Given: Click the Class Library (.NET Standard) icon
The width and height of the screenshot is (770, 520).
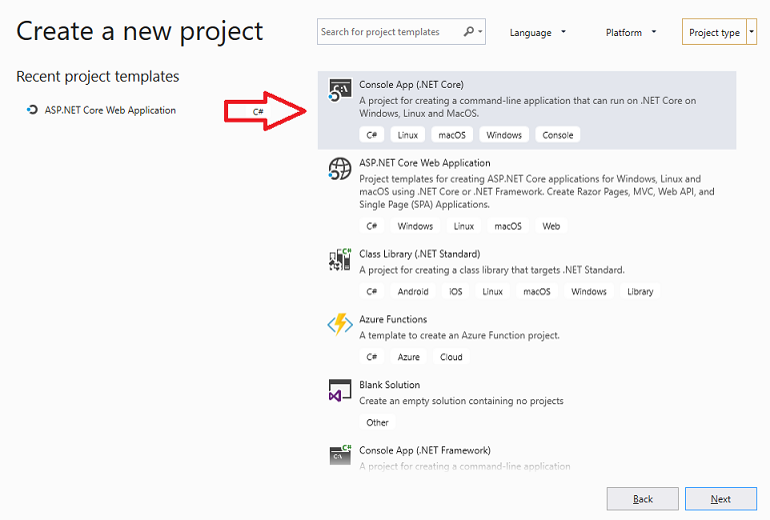Looking at the screenshot, I should [340, 260].
